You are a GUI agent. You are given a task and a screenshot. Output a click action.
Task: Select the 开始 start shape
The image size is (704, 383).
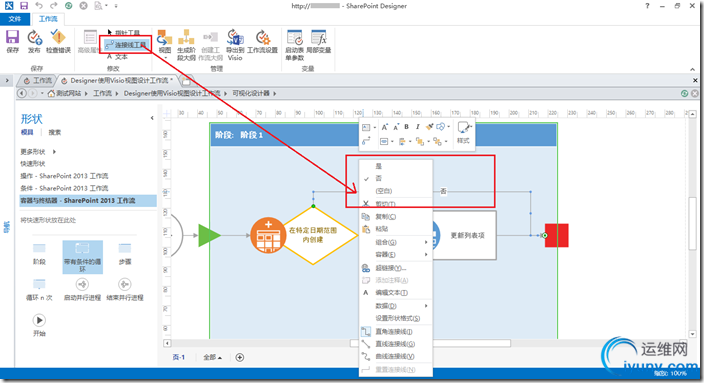tap(39, 326)
